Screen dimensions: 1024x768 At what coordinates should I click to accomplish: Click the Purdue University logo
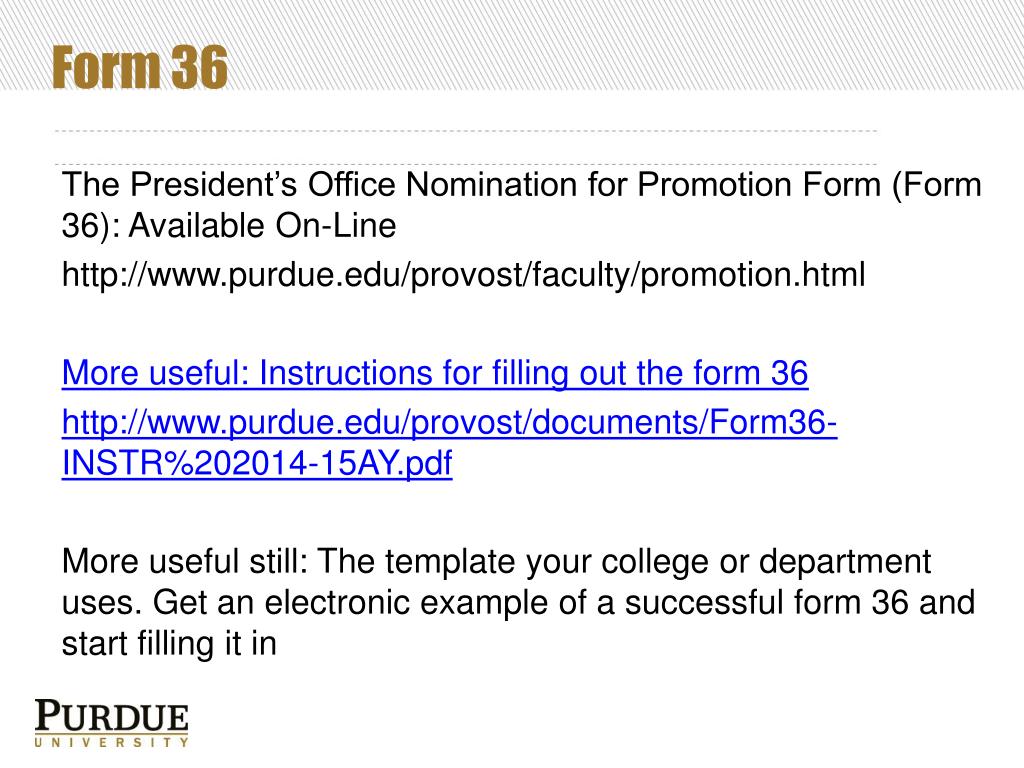pos(112,723)
